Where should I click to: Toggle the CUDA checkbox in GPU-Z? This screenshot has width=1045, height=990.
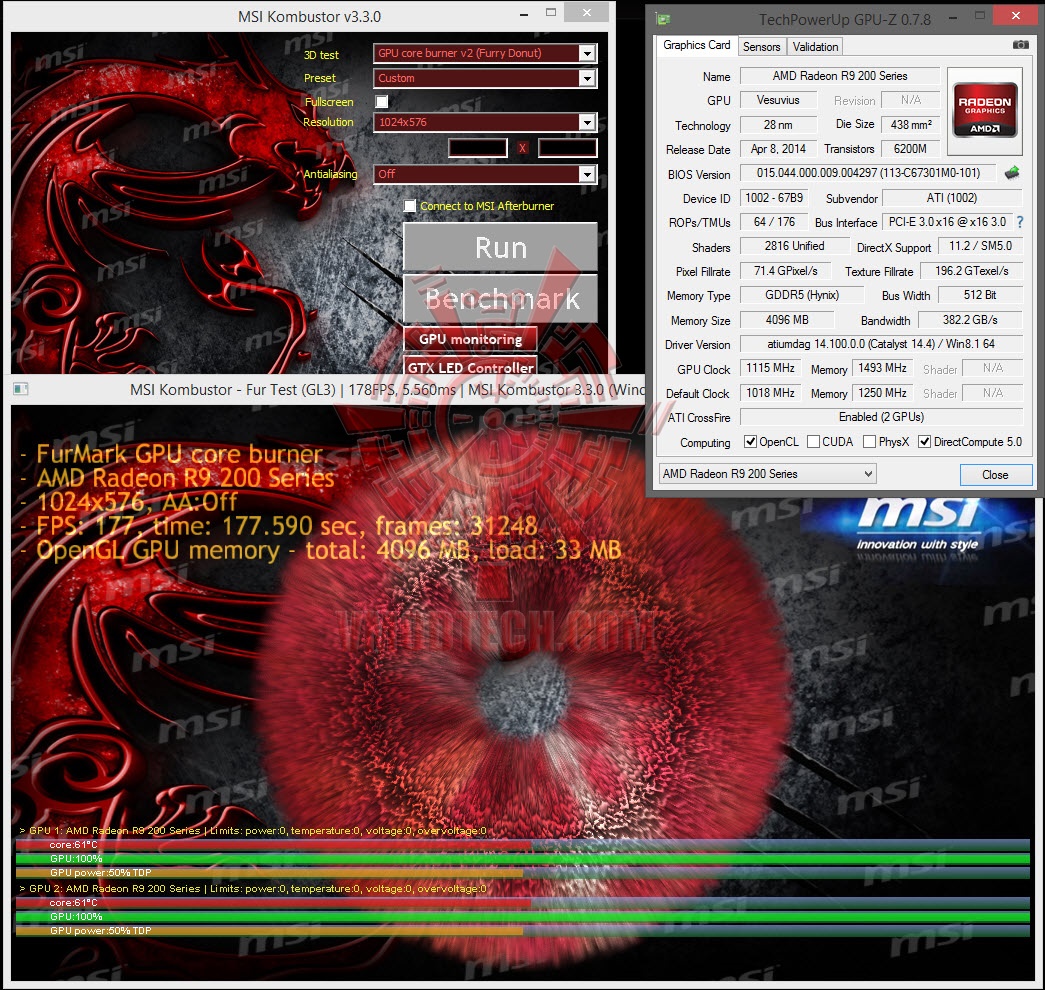coord(813,441)
